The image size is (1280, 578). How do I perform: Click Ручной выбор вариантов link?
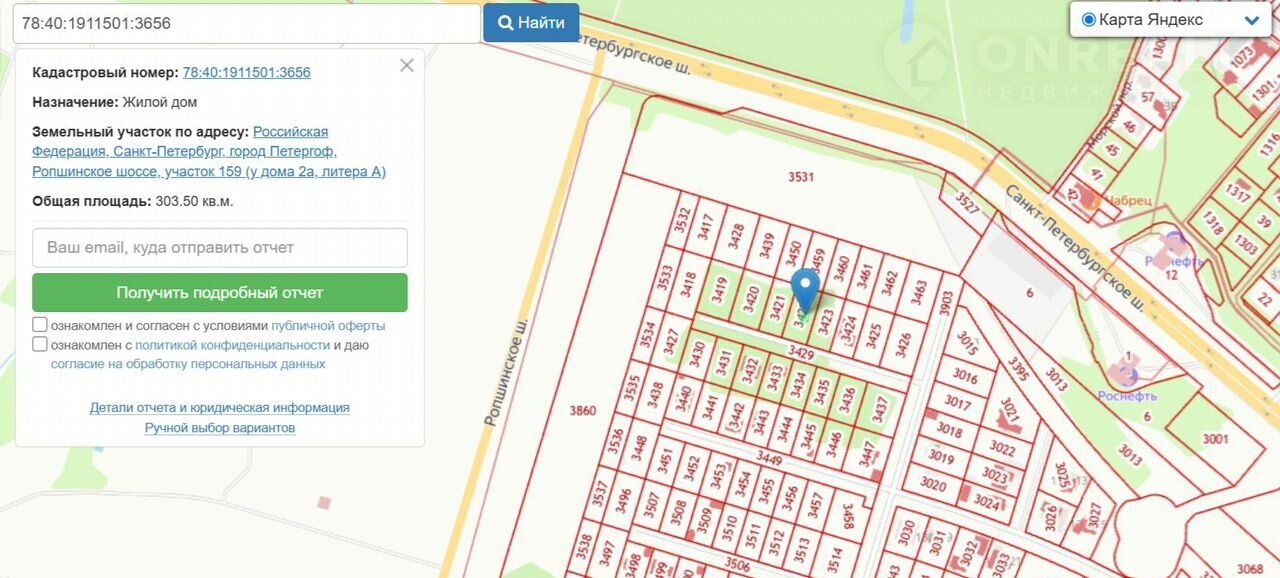point(220,428)
